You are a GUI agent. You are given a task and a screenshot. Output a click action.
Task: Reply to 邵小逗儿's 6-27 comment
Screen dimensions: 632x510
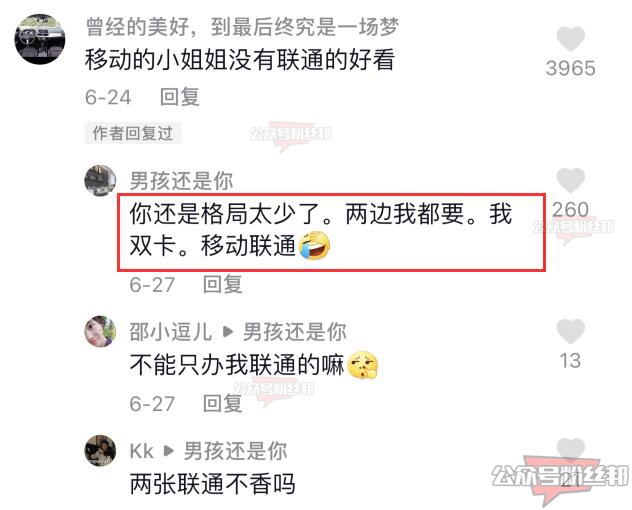coord(222,403)
